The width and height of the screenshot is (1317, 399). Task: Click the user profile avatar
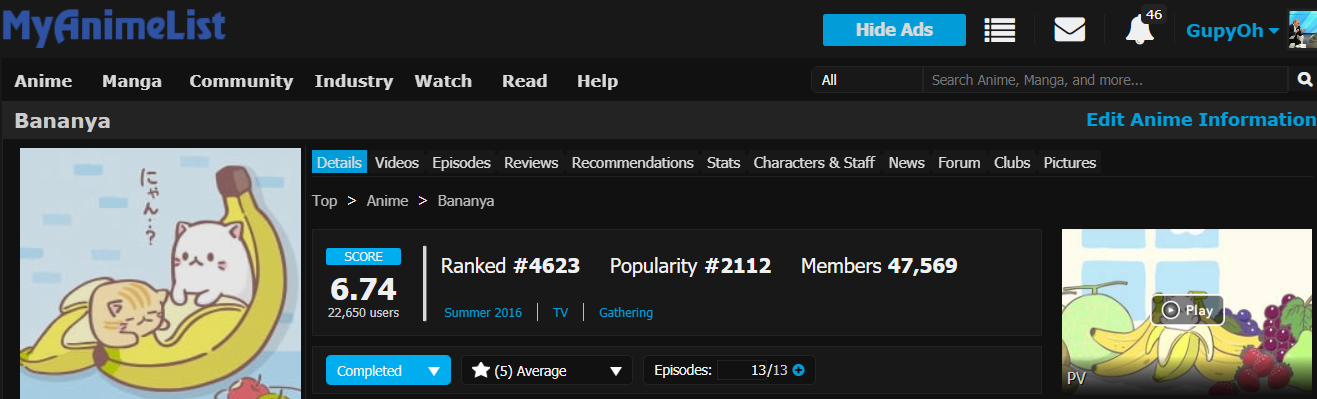tap(1302, 30)
